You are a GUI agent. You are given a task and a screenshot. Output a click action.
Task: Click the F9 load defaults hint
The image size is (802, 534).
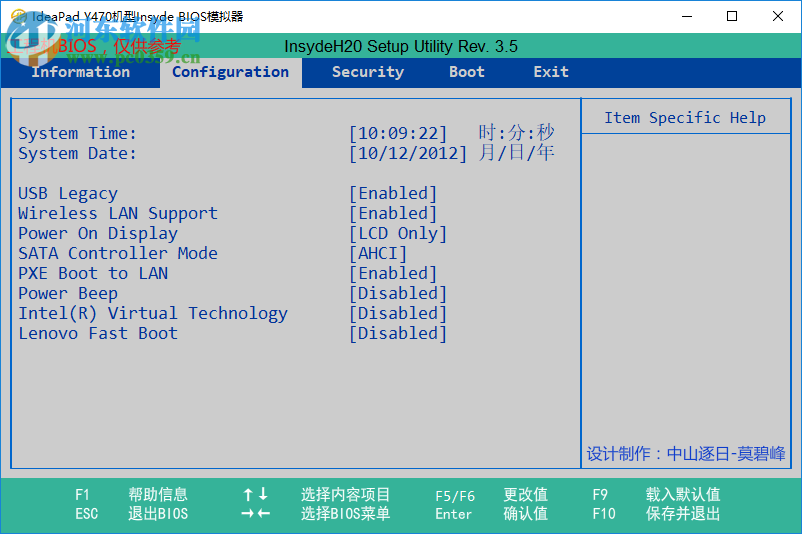pos(656,495)
